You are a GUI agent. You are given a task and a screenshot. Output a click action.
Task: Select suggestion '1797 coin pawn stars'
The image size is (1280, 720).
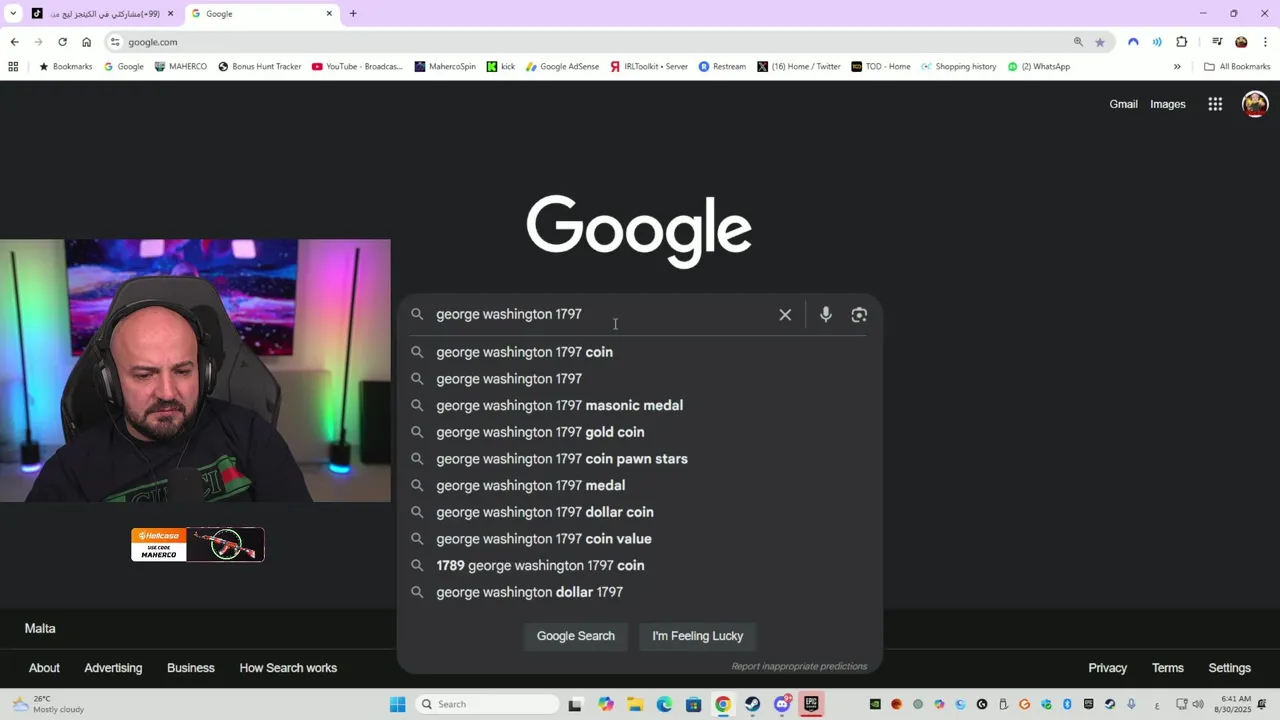[640, 459]
